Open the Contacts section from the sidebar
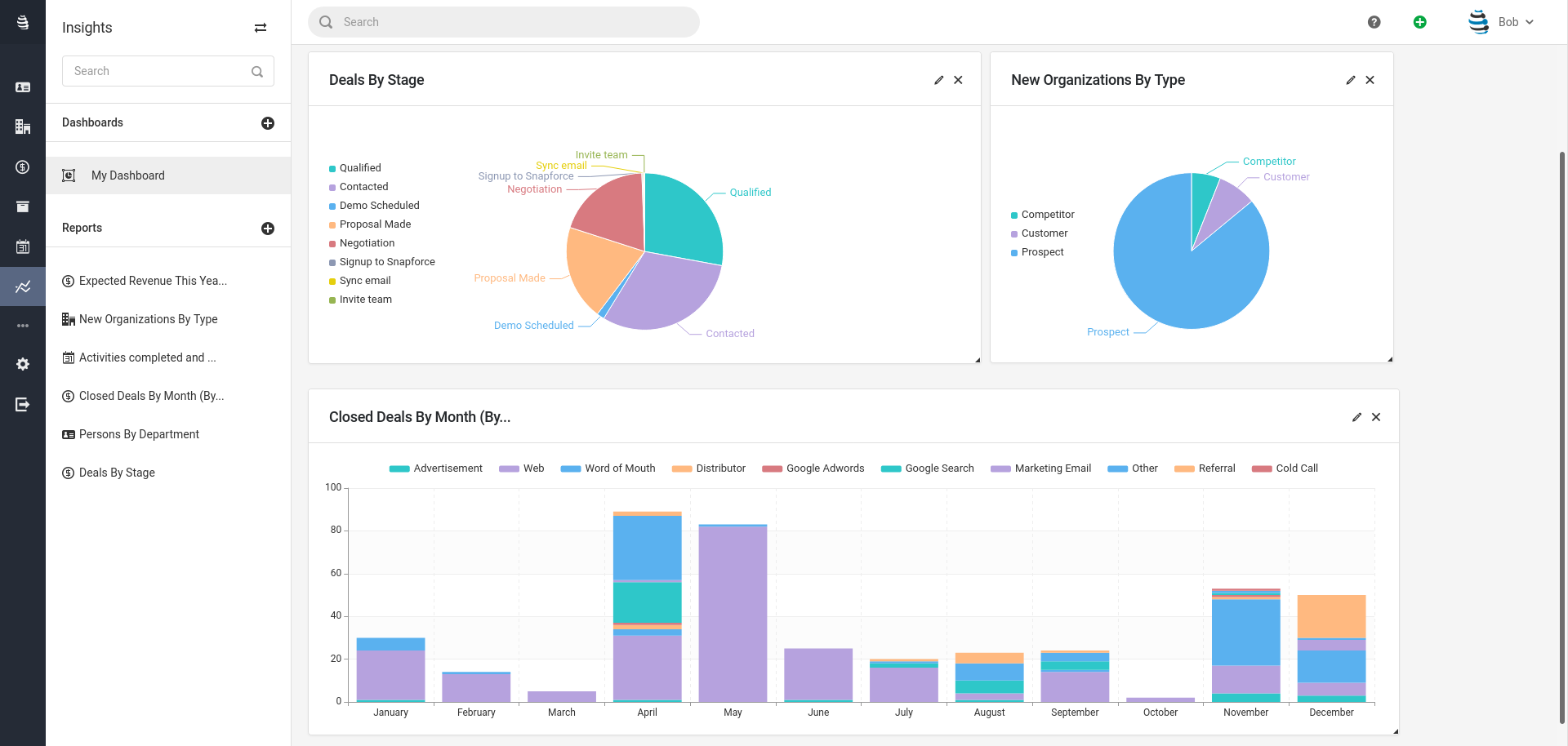Image resolution: width=1568 pixels, height=746 pixels. 22,86
